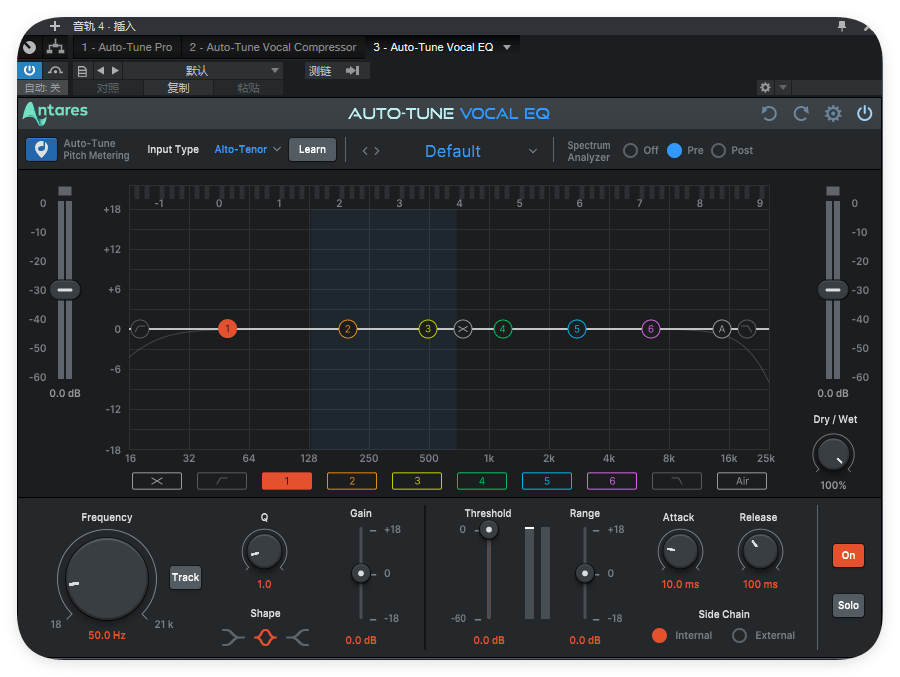Toggle the low-cut band button
Screen dimensions: 900x677
(222, 481)
